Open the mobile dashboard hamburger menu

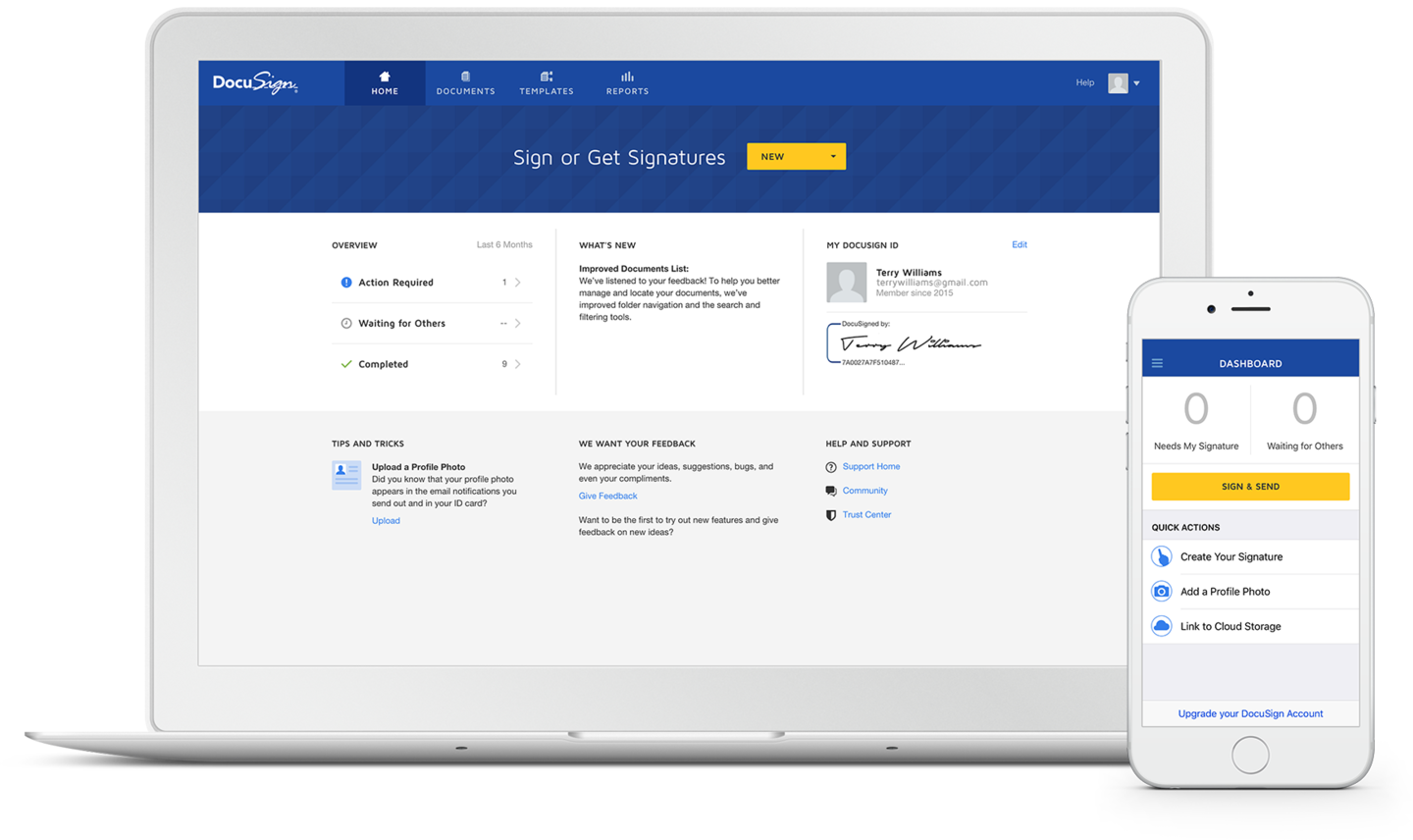pos(1157,361)
